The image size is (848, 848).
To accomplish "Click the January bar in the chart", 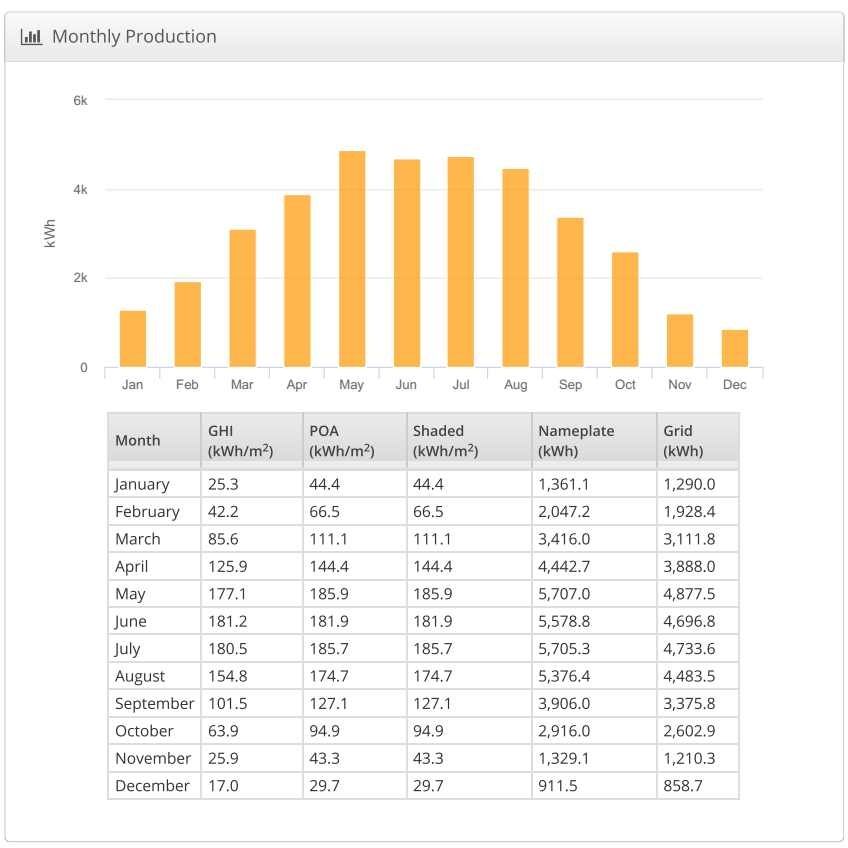I will (133, 339).
